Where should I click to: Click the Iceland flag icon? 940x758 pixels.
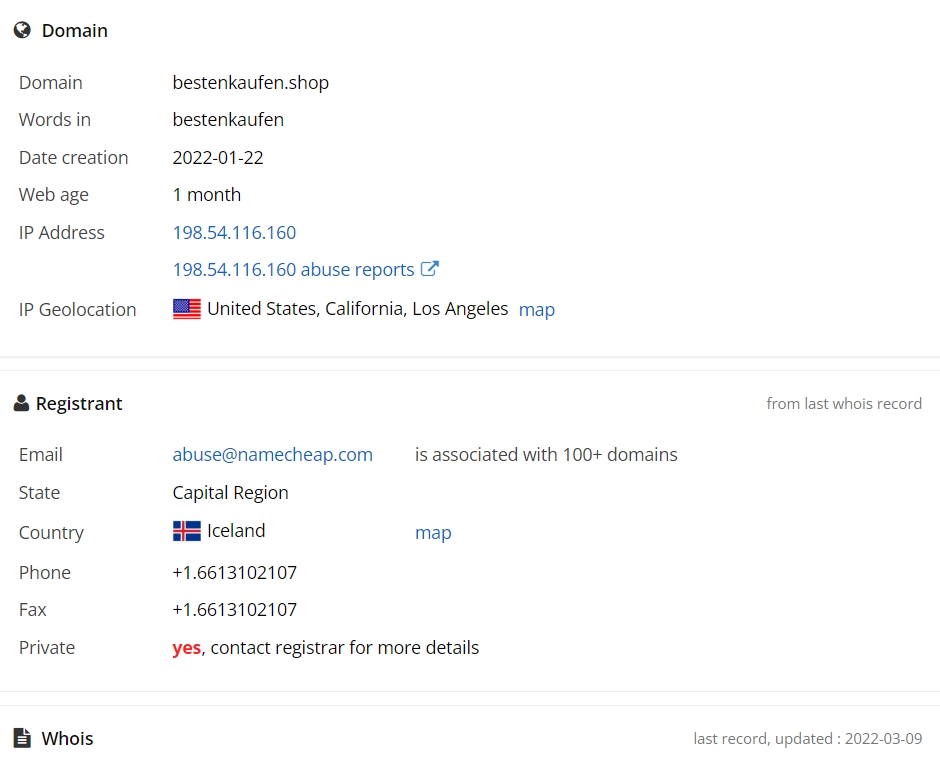pyautogui.click(x=187, y=531)
